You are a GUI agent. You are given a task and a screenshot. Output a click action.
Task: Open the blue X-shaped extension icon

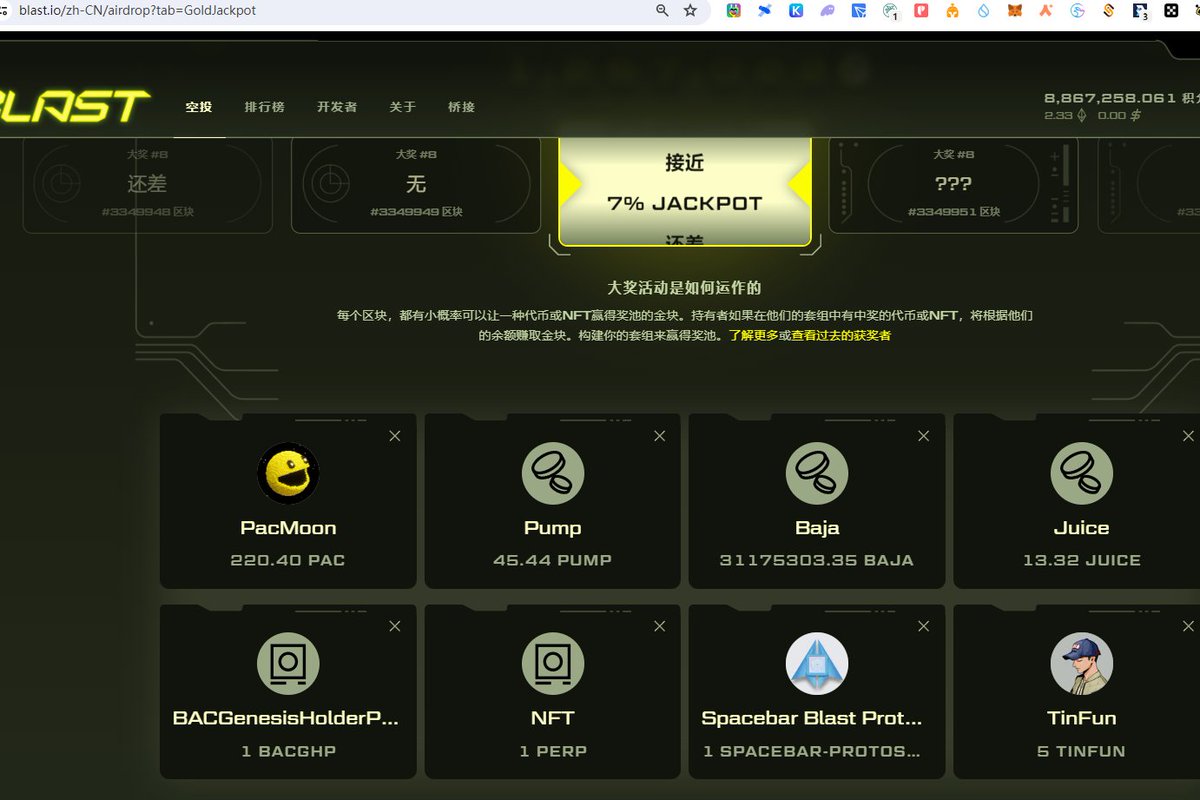[x=765, y=11]
